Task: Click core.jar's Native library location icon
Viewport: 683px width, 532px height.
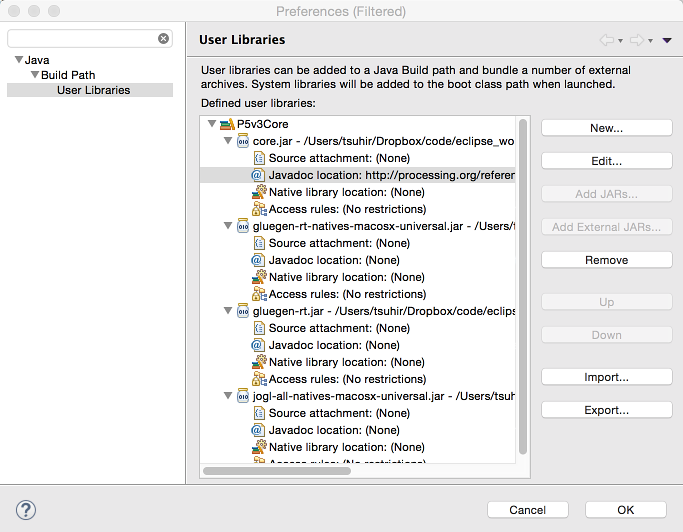Action: [259, 192]
